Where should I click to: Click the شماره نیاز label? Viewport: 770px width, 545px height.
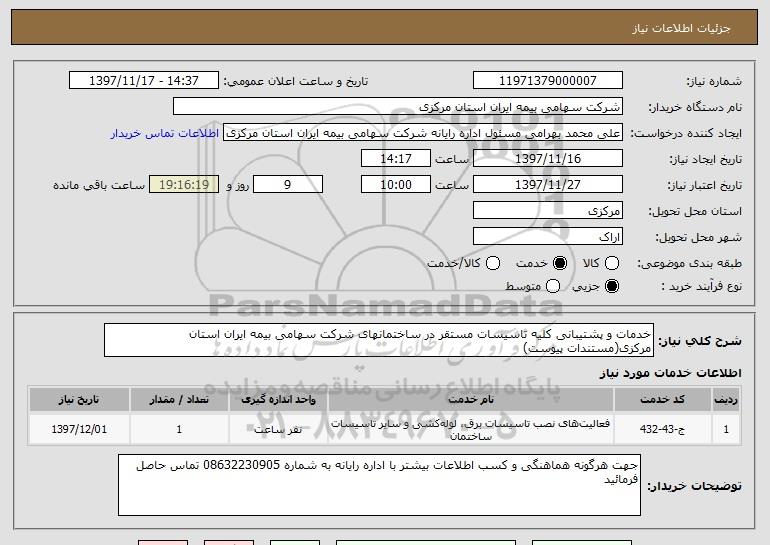coord(714,81)
